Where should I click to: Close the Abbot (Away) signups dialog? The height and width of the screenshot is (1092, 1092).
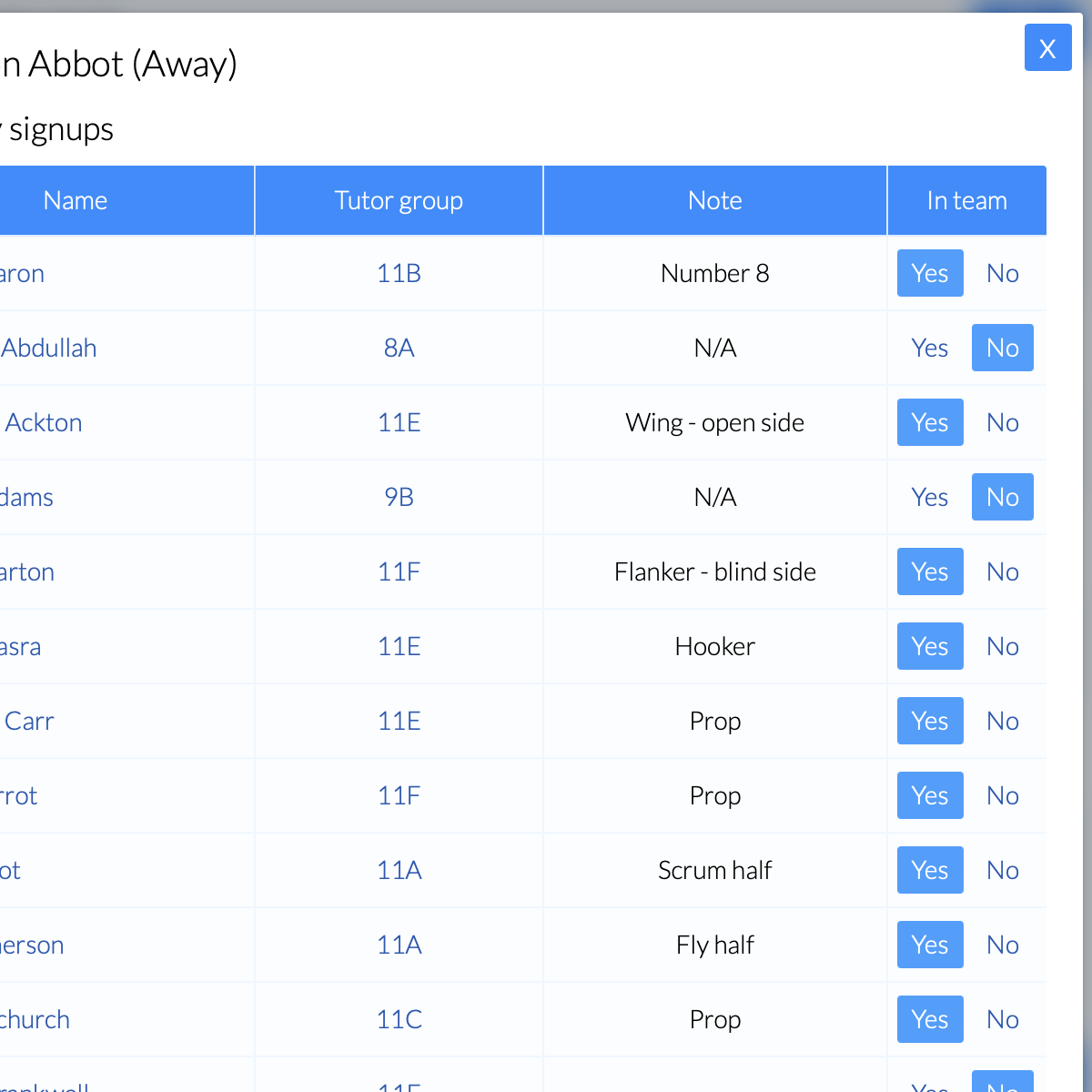pyautogui.click(x=1047, y=47)
